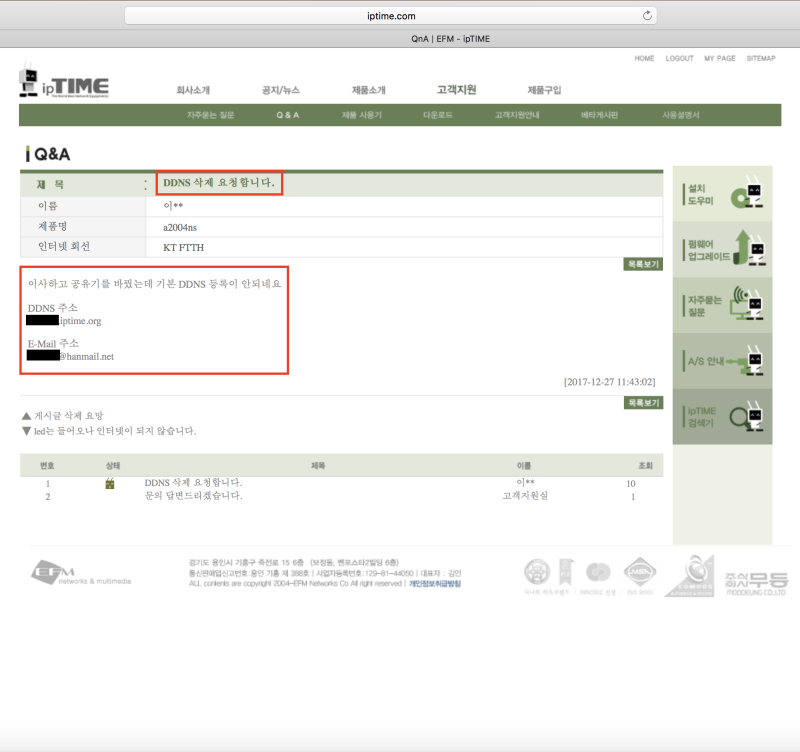
Task: Switch to the Q&A tab
Action: (x=287, y=114)
